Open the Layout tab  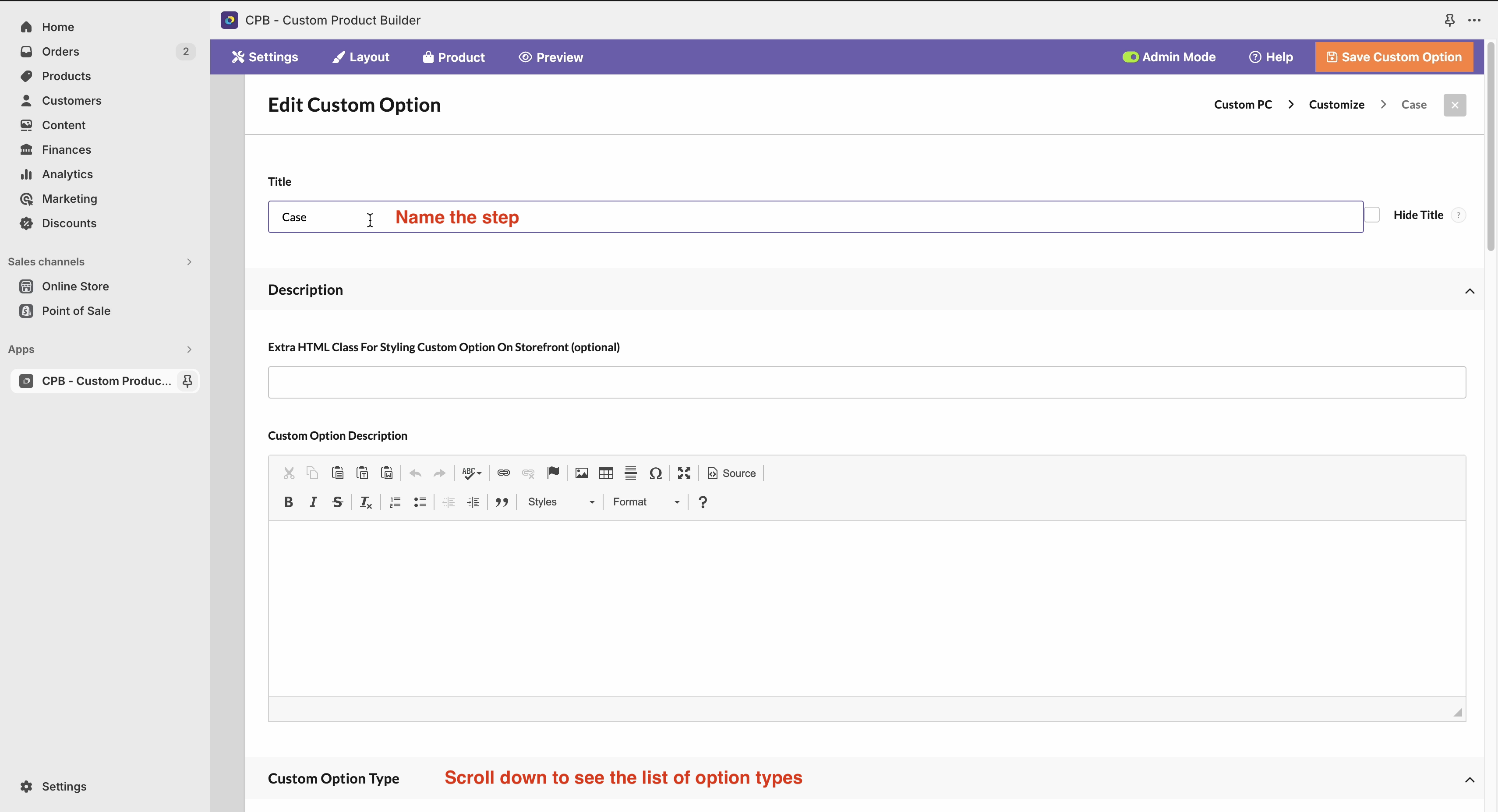pos(360,57)
